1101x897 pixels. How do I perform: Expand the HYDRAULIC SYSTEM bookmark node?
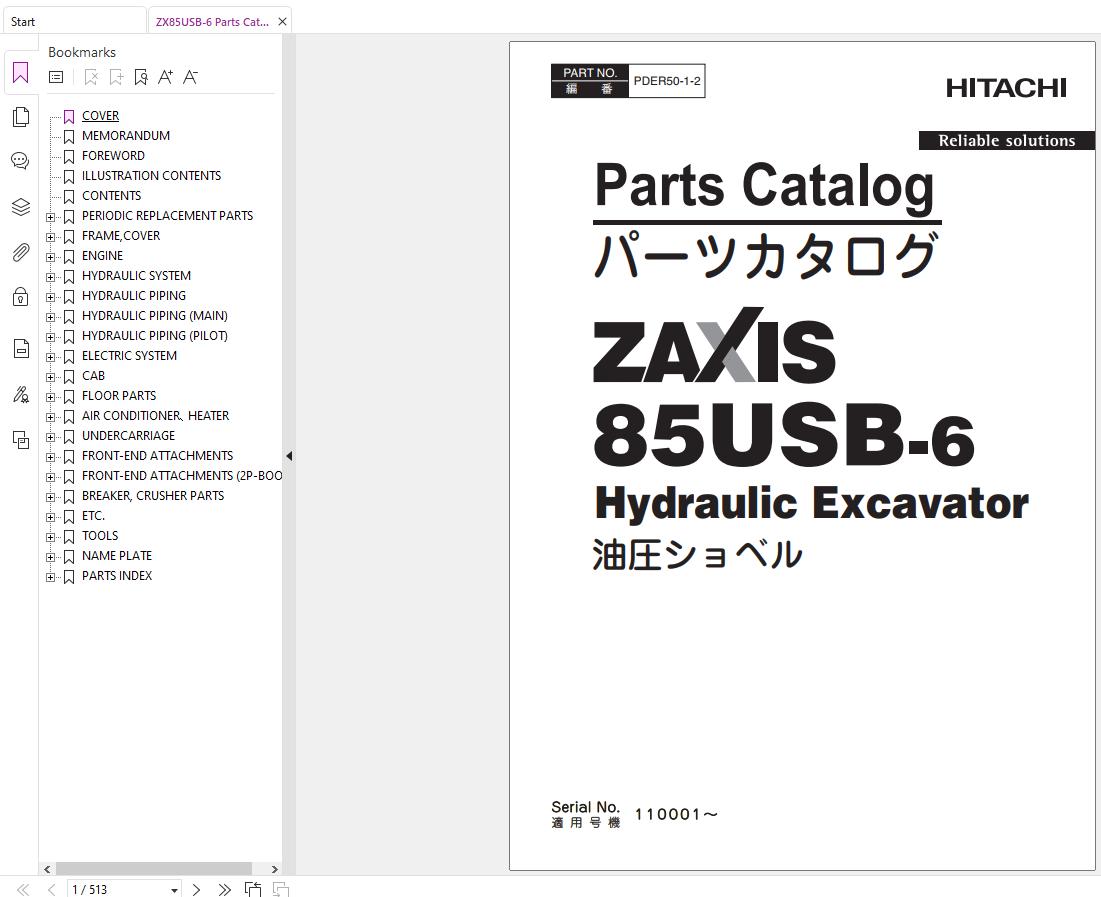click(51, 277)
